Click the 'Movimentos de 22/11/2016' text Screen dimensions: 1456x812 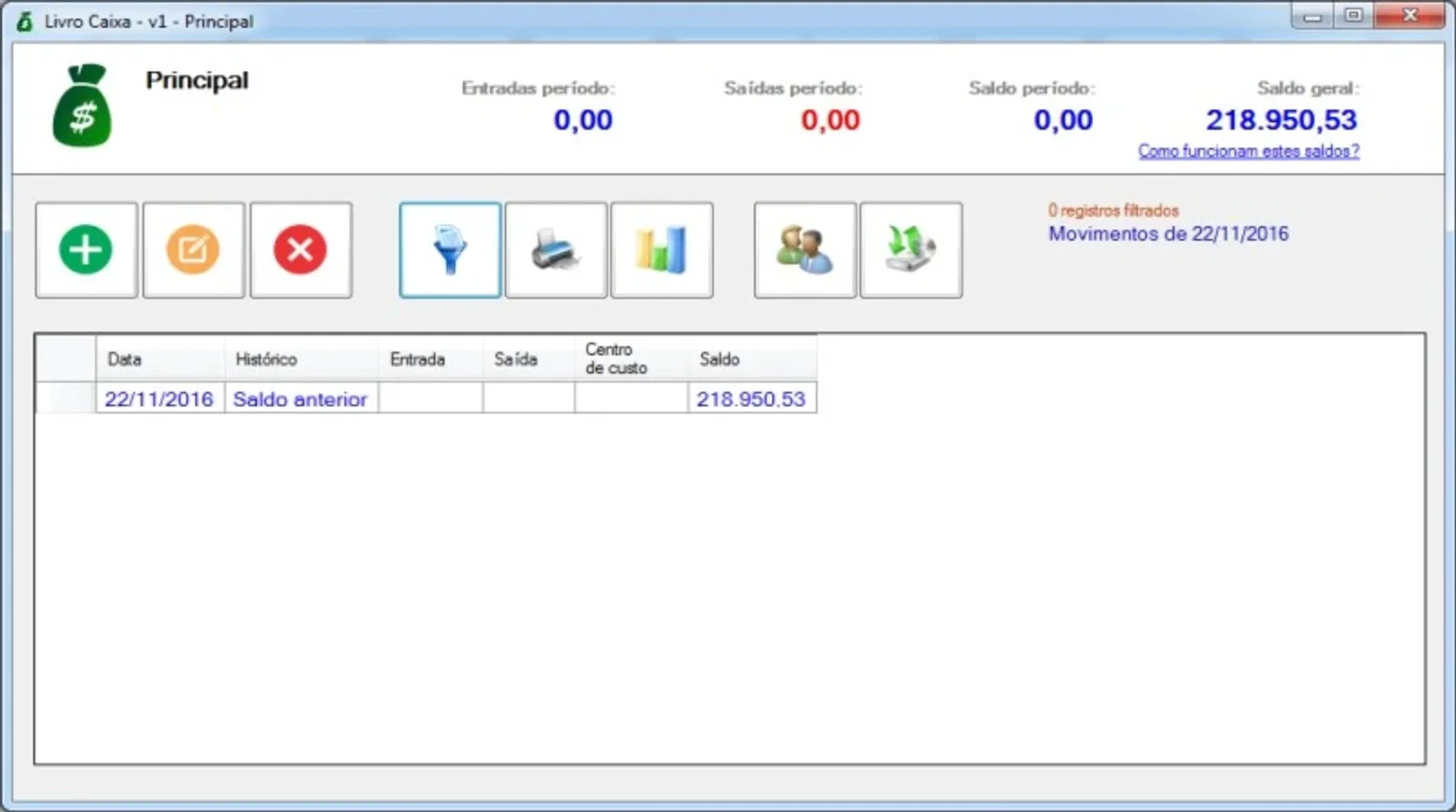[x=1168, y=234]
